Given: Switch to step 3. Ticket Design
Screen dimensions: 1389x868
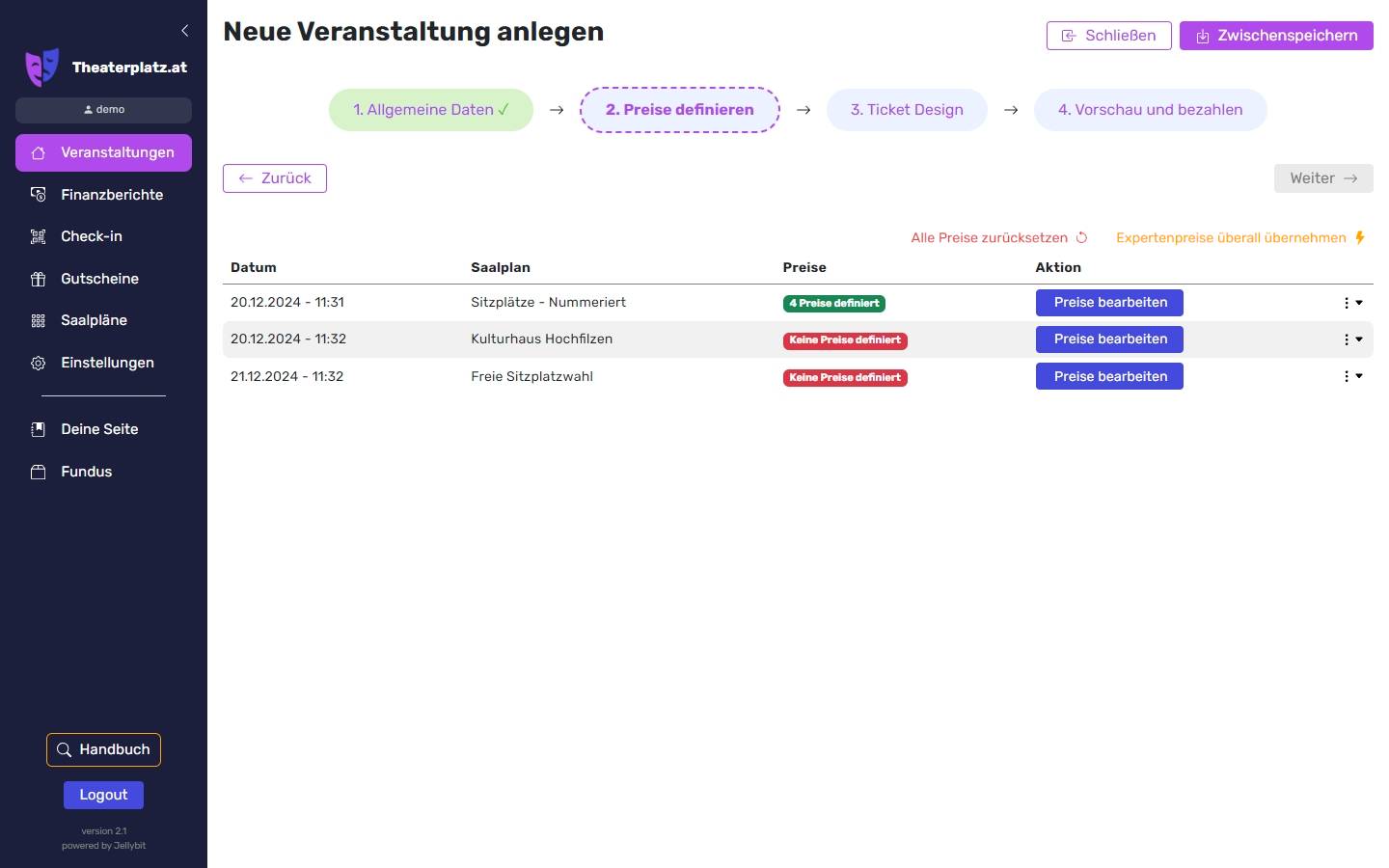Looking at the screenshot, I should (x=906, y=110).
